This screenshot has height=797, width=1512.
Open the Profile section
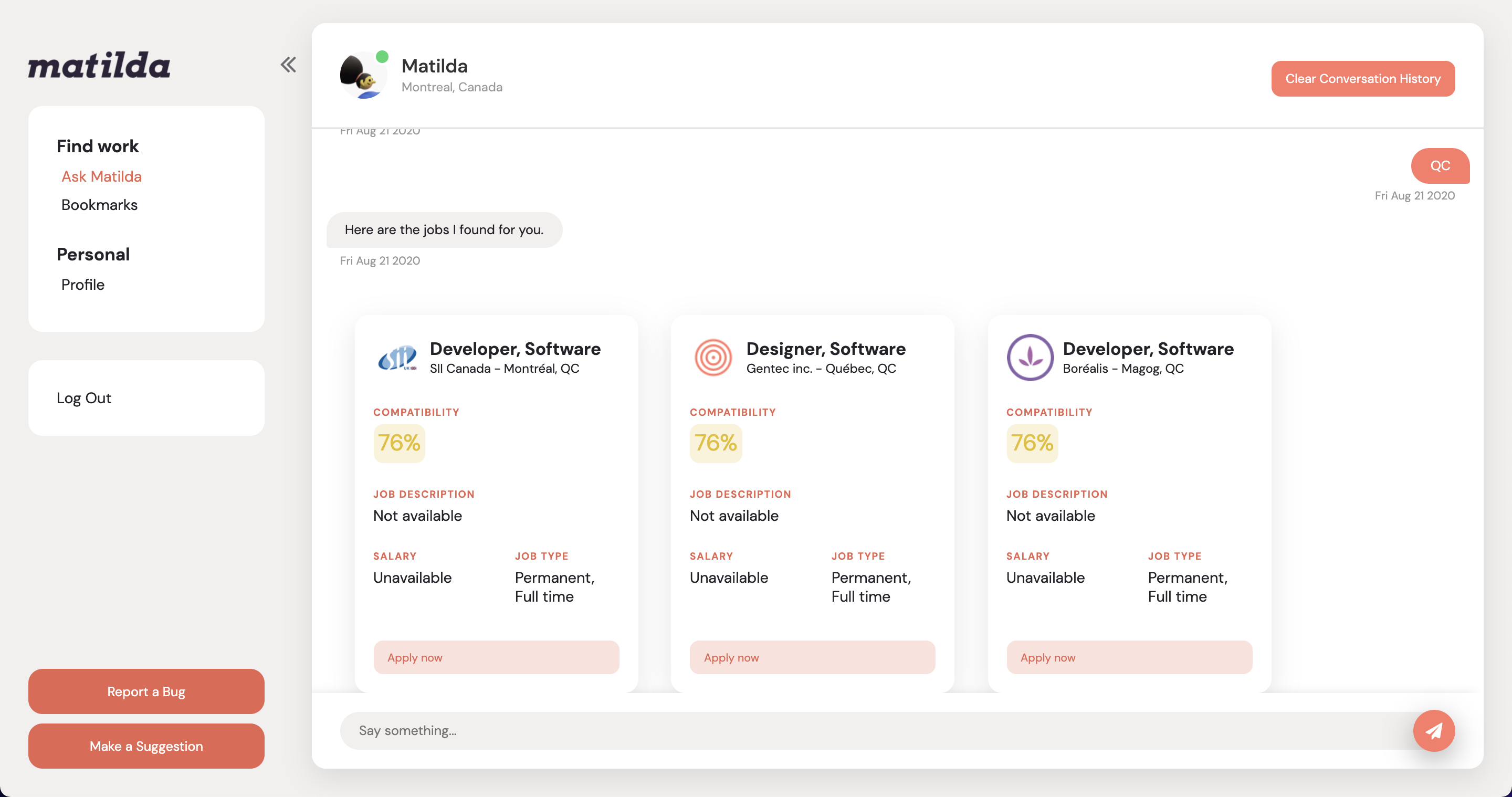(x=83, y=285)
